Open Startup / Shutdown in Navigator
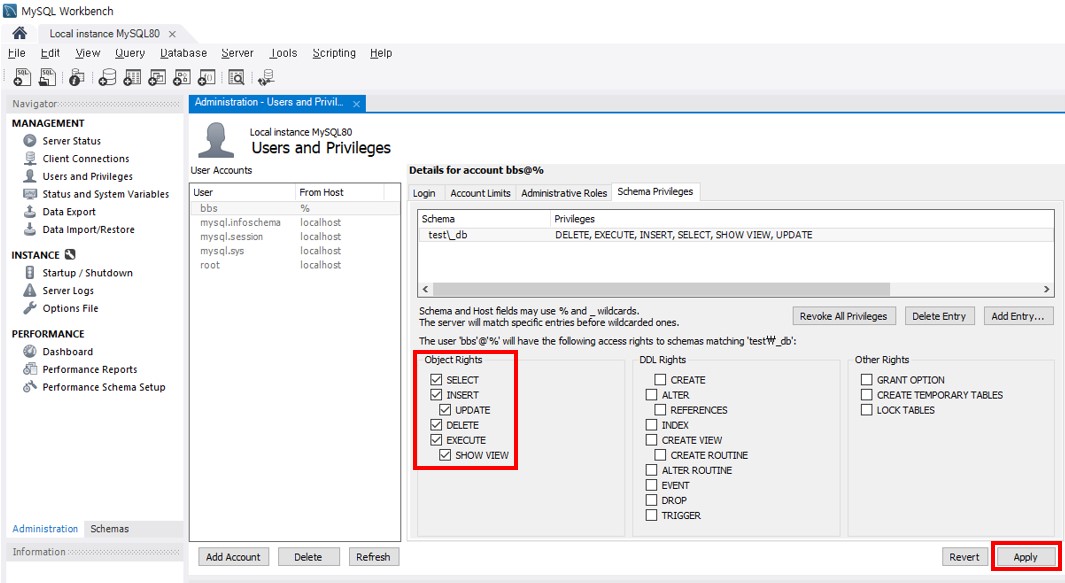Image resolution: width=1065 pixels, height=583 pixels. click(87, 272)
